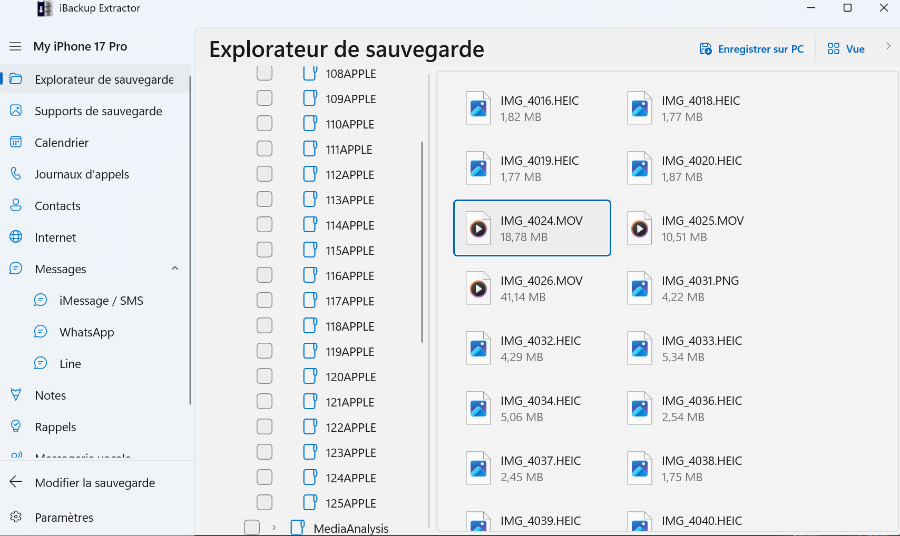Viewport: 900px width, 536px height.
Task: Click the sidebar vertical scrollbar
Action: 190,241
